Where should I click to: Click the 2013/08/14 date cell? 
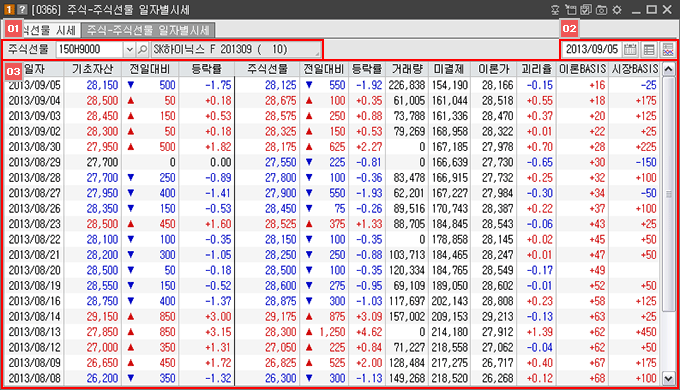[34, 316]
